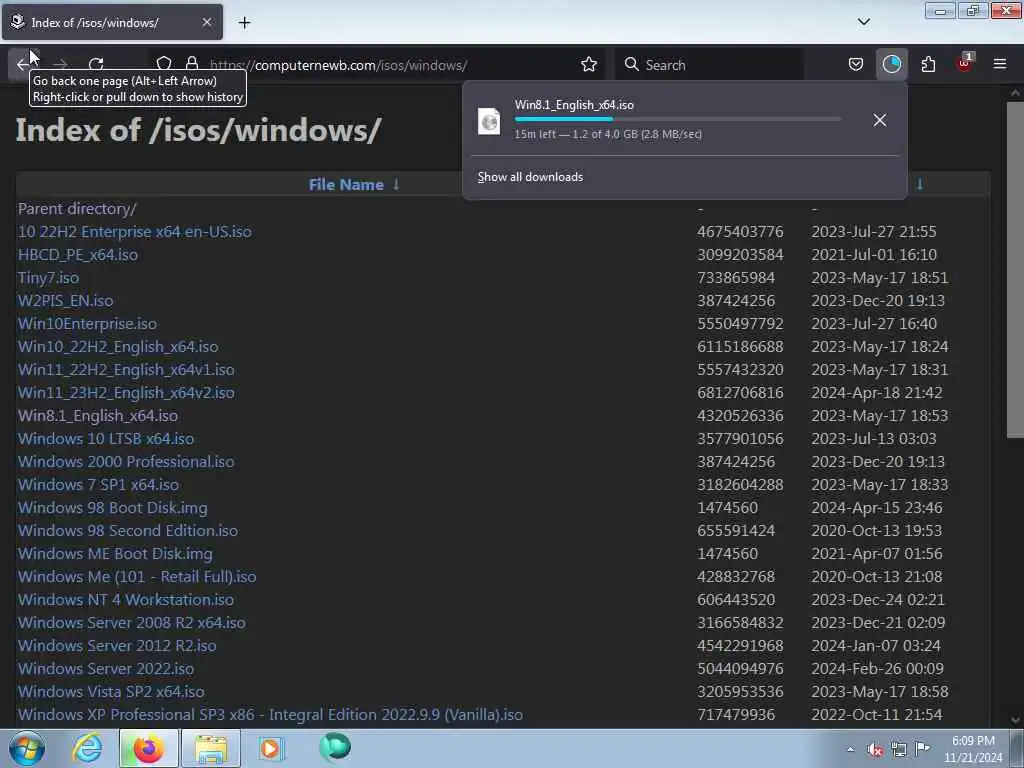The width and height of the screenshot is (1024, 768).
Task: Open the green round taskbar application icon
Action: (x=335, y=747)
